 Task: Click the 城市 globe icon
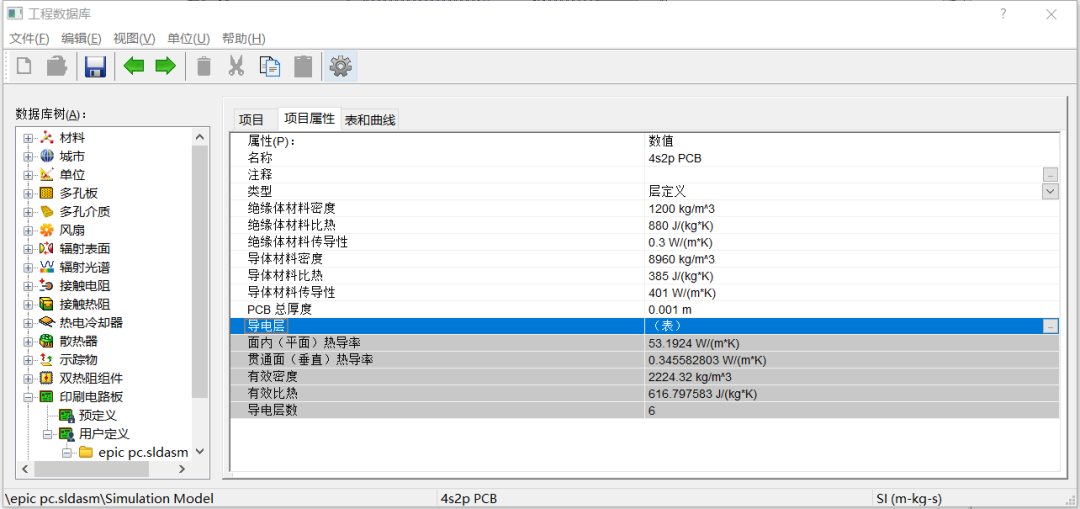point(47,156)
